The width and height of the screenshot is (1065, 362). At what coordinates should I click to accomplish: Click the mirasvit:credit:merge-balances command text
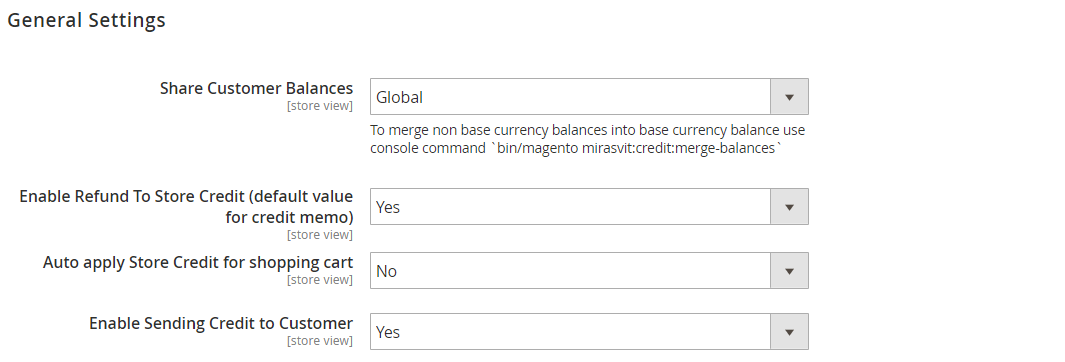677,148
